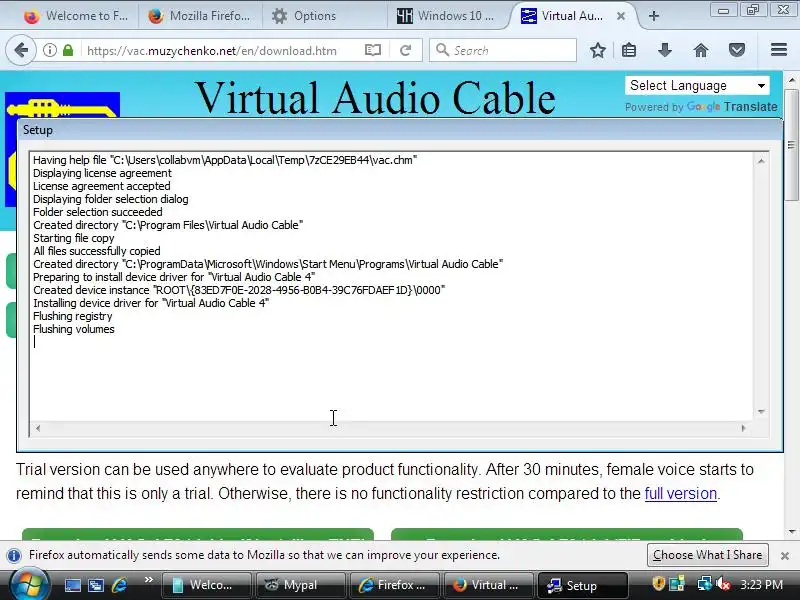The height and width of the screenshot is (600, 800).
Task: Open a new tab with plus button
Action: 654,16
